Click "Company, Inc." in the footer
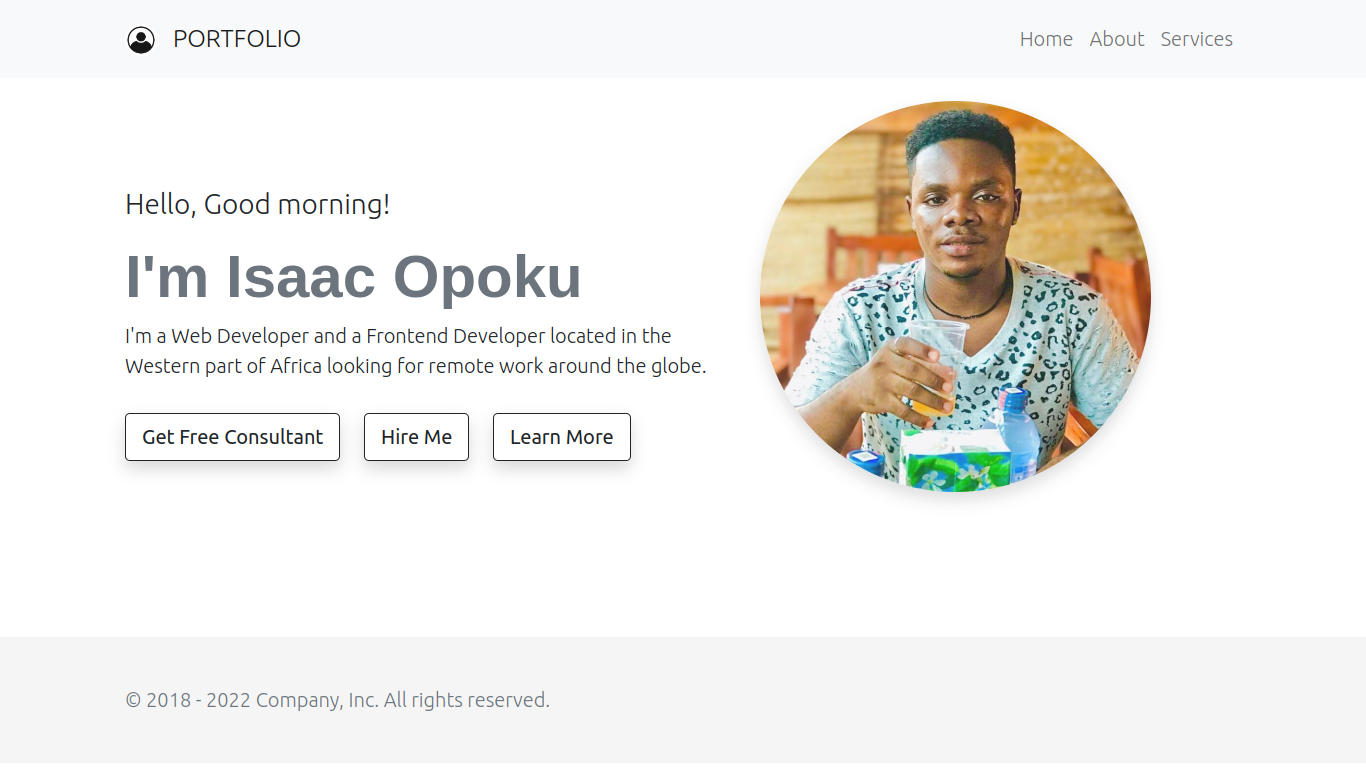 click(317, 700)
